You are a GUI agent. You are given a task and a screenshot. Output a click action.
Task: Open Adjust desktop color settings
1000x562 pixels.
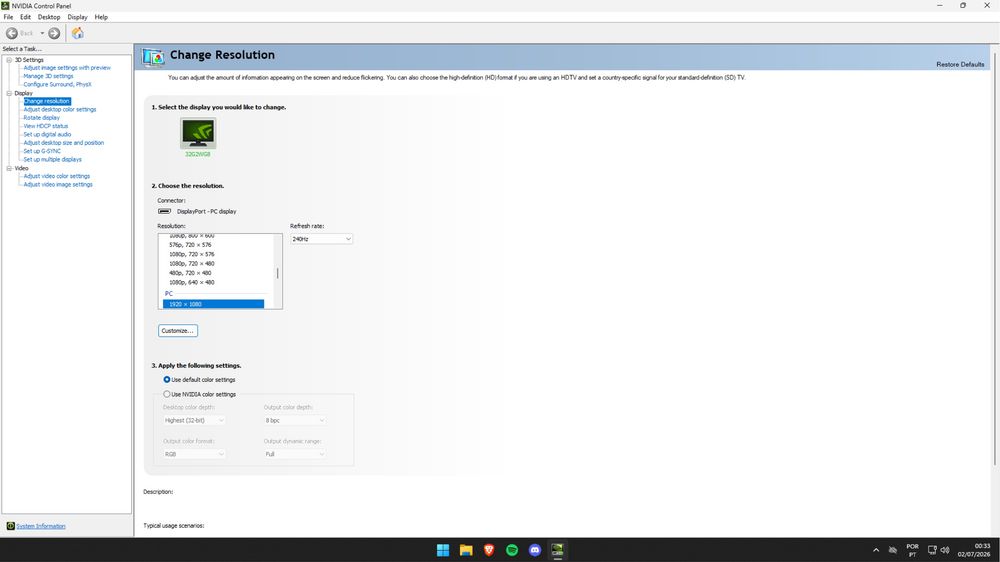60,109
